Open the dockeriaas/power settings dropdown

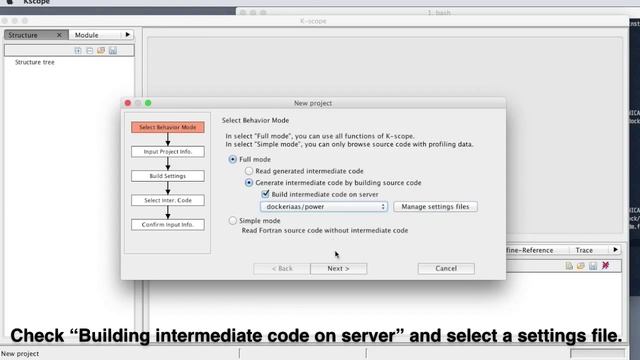324,207
